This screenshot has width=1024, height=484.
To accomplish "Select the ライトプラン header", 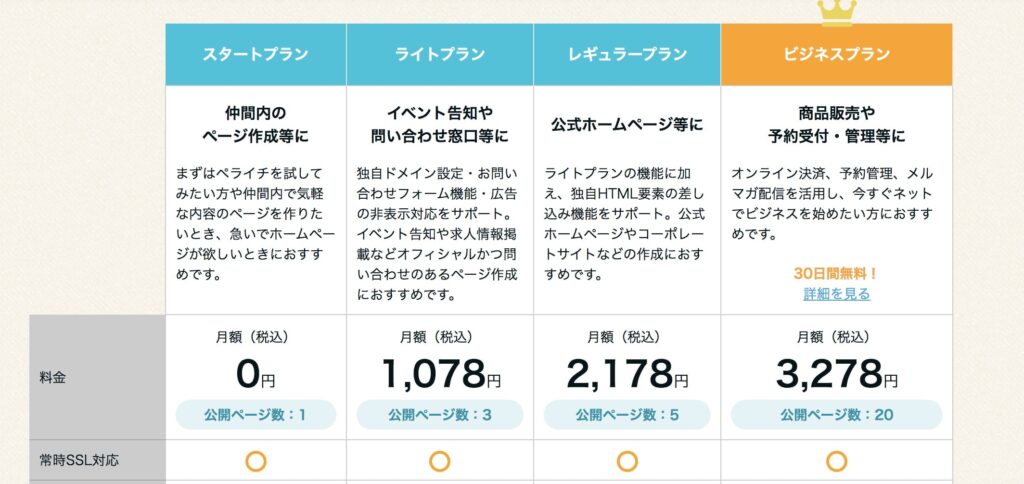I will point(440,54).
